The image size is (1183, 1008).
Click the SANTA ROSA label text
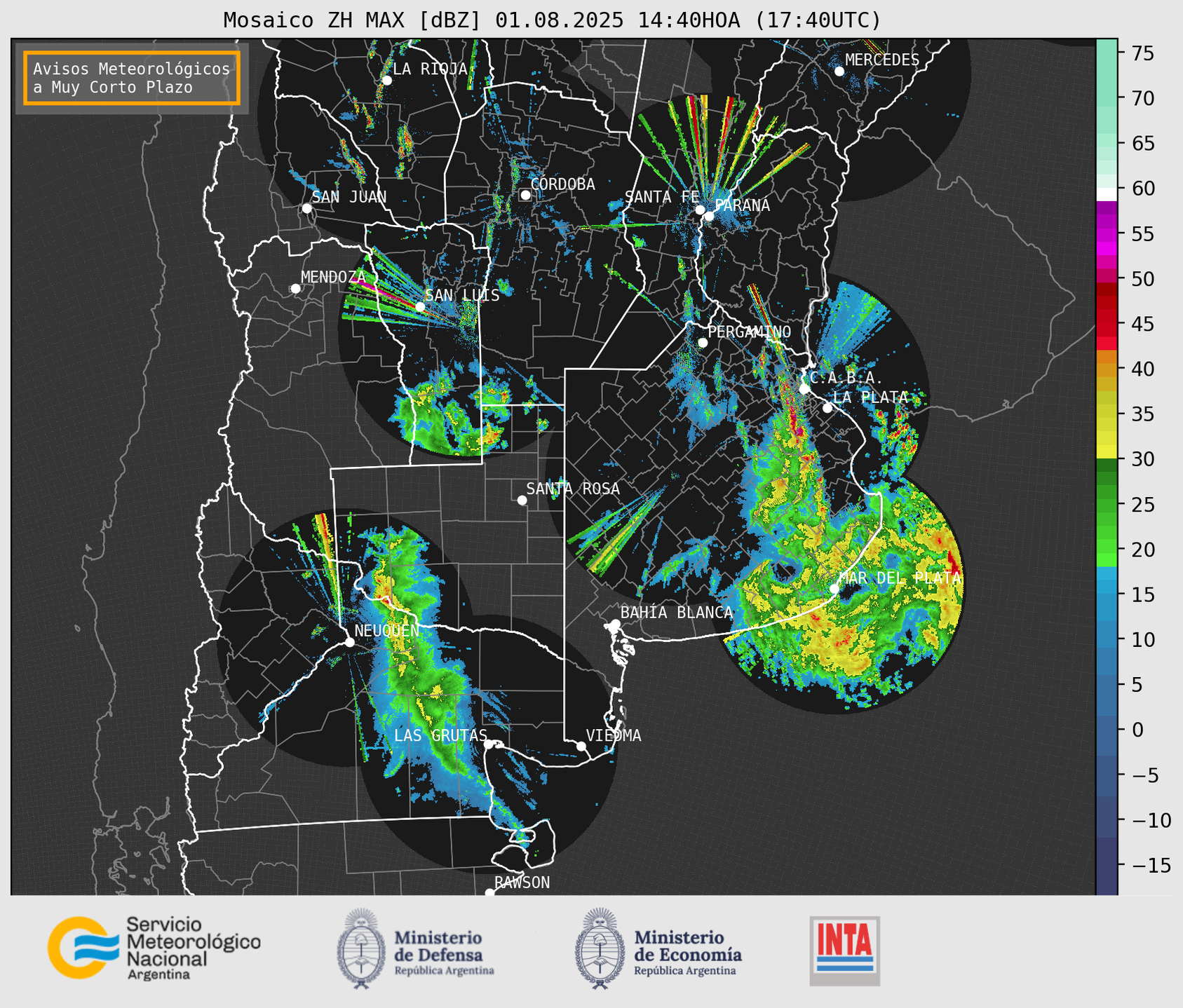pos(573,489)
